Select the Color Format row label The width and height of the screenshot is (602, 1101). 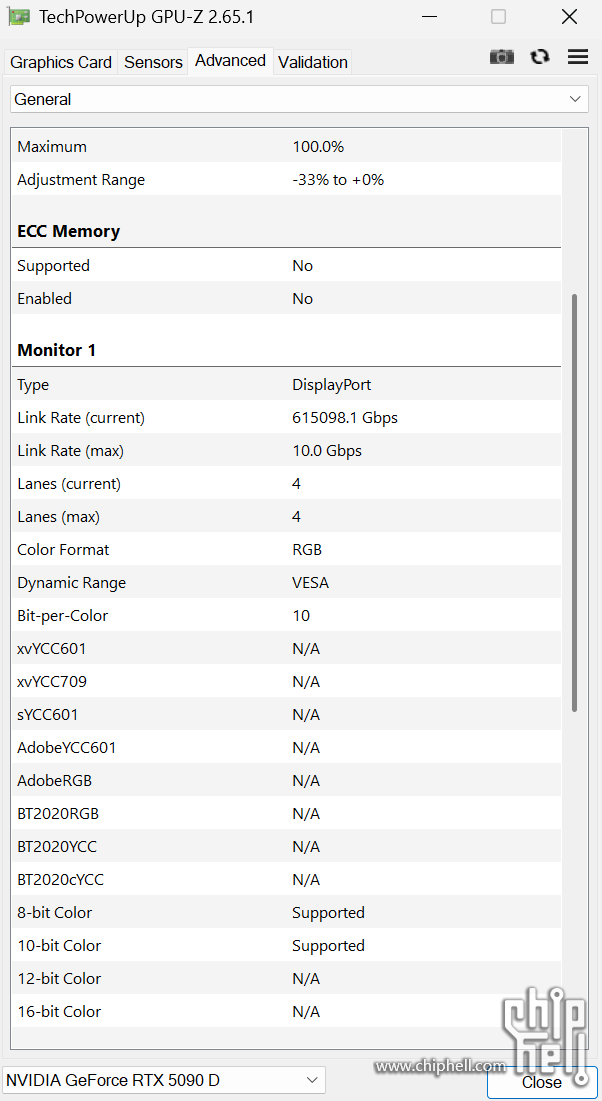click(63, 550)
